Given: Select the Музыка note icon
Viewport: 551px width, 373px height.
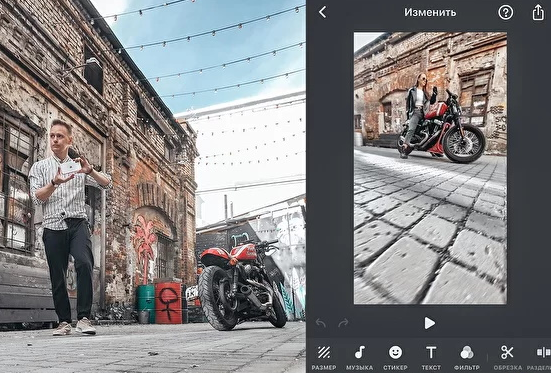Looking at the screenshot, I should (359, 352).
